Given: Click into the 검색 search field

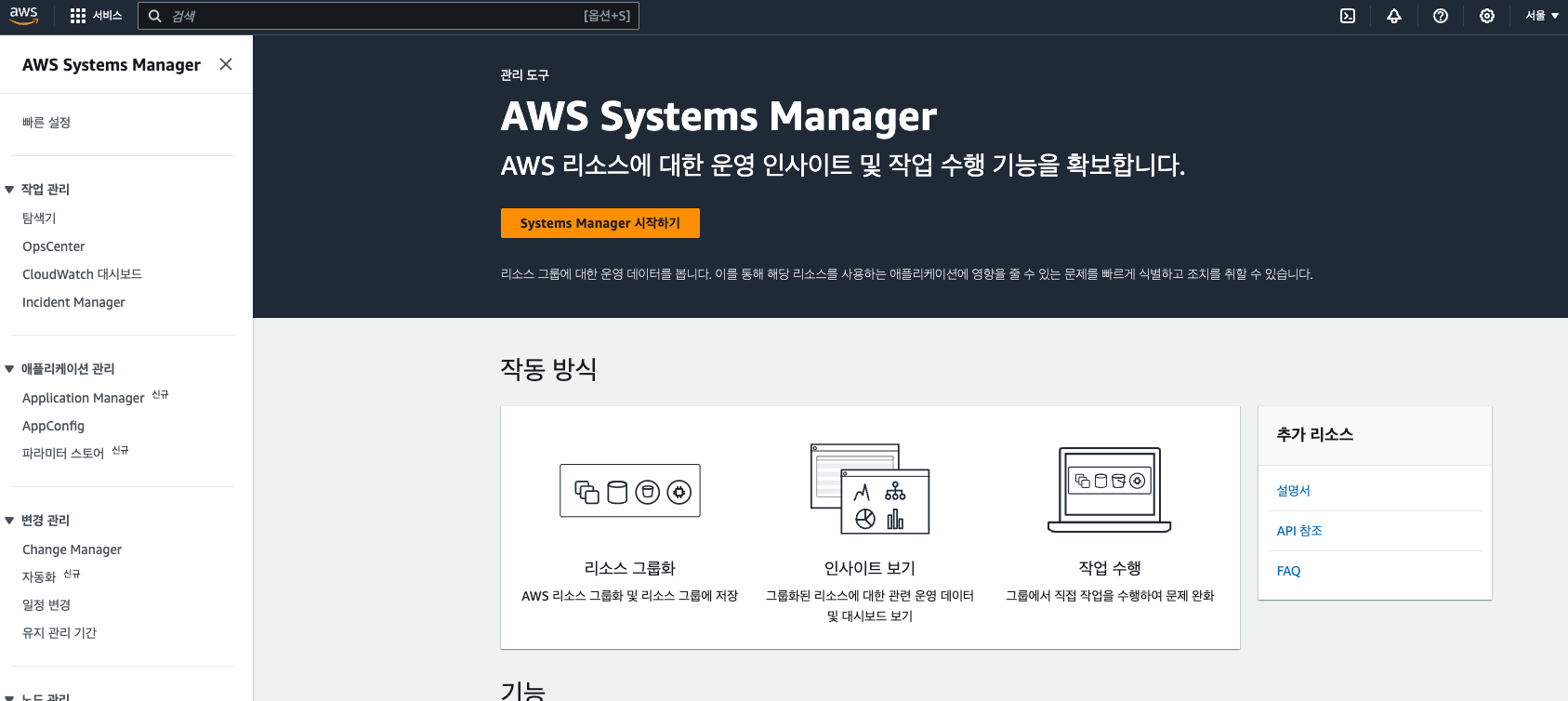Looking at the screenshot, I should coord(389,16).
